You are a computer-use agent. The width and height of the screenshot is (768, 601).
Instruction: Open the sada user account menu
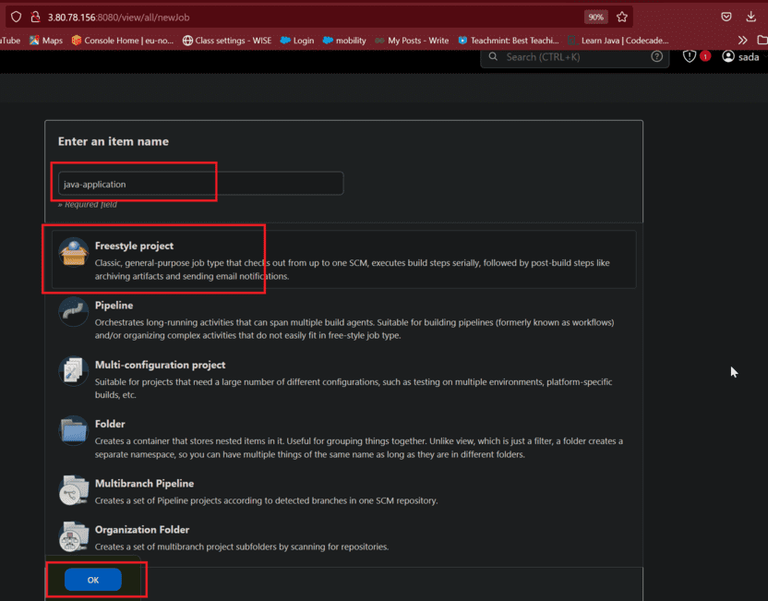click(741, 57)
